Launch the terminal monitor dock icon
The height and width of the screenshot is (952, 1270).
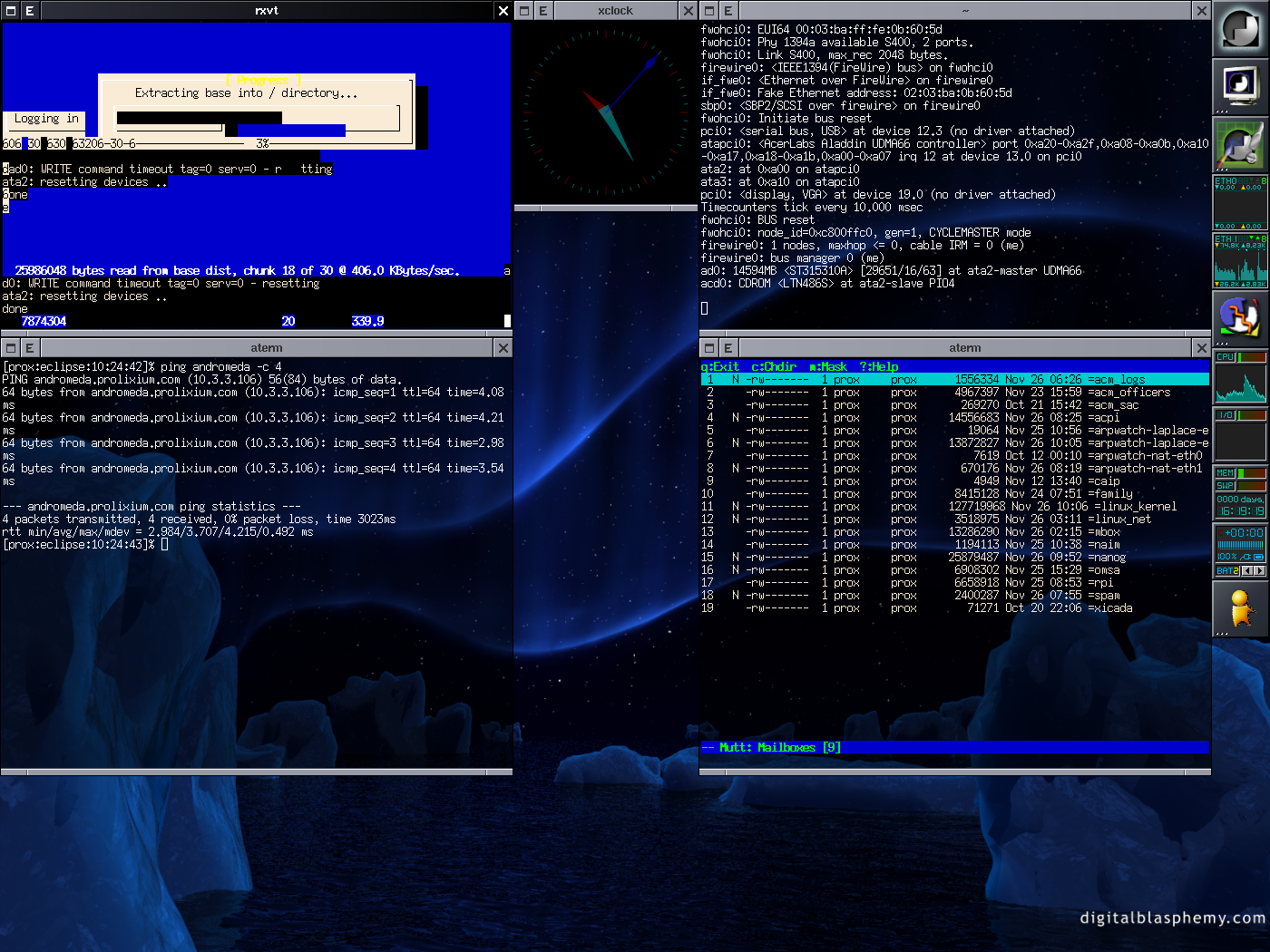pos(1240,87)
